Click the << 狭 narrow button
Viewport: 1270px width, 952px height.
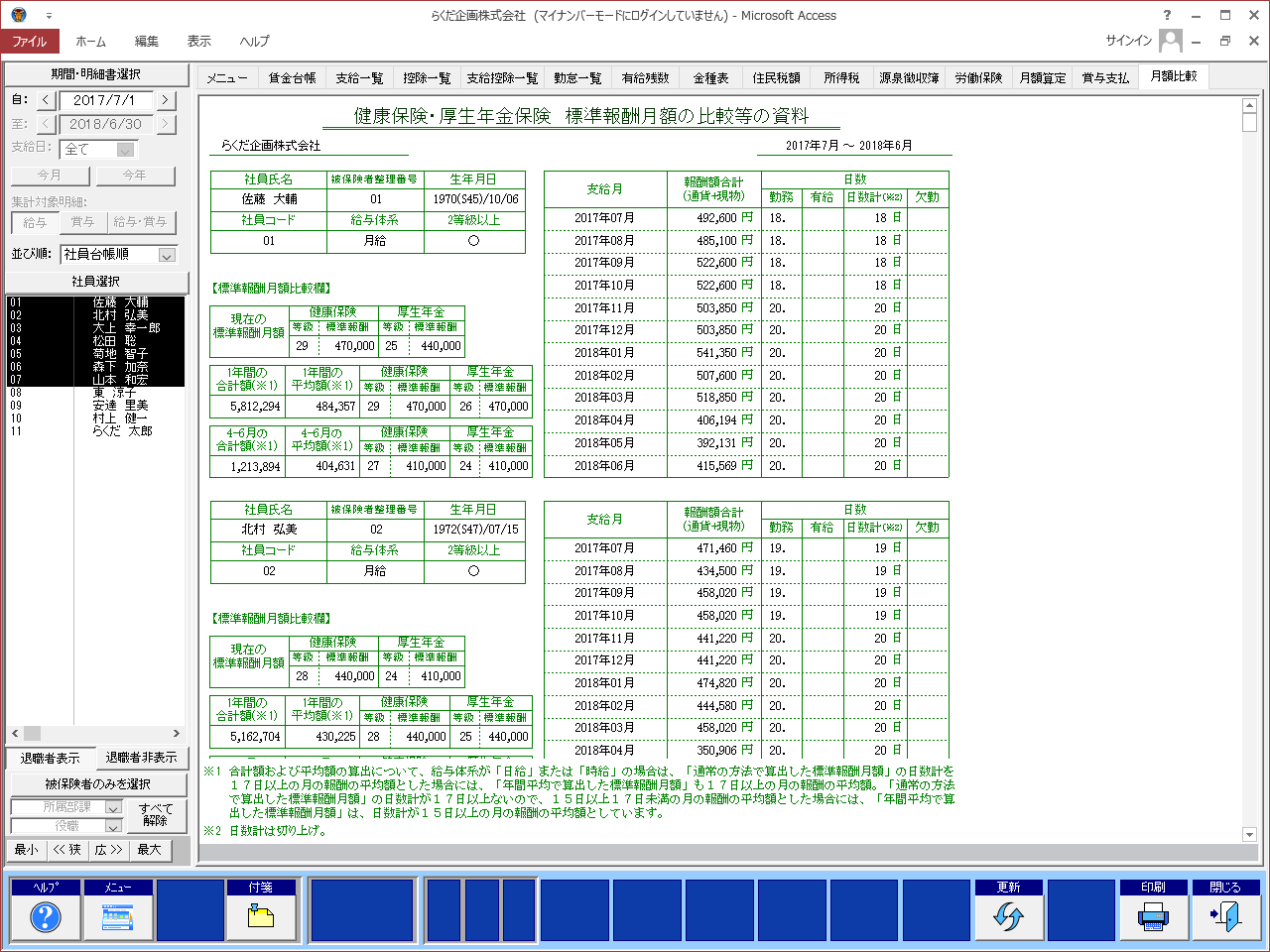(67, 850)
